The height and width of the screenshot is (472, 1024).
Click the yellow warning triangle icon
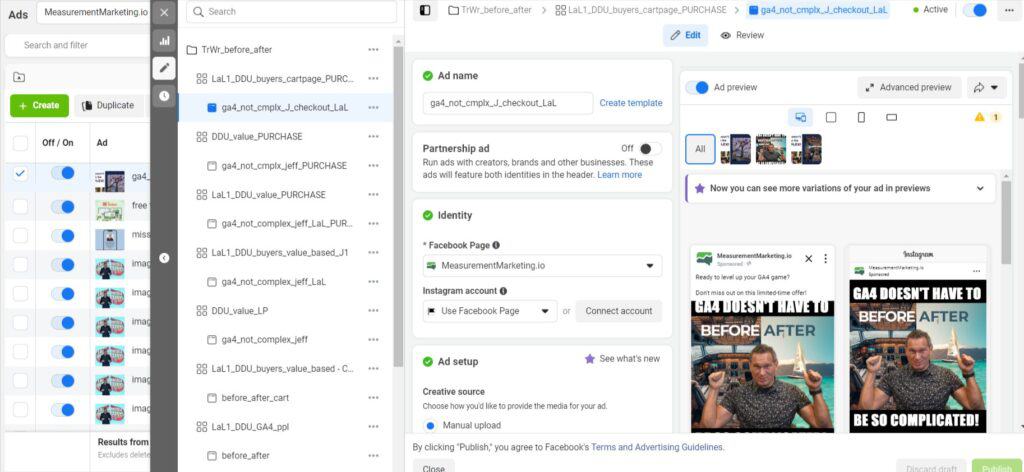(x=980, y=117)
